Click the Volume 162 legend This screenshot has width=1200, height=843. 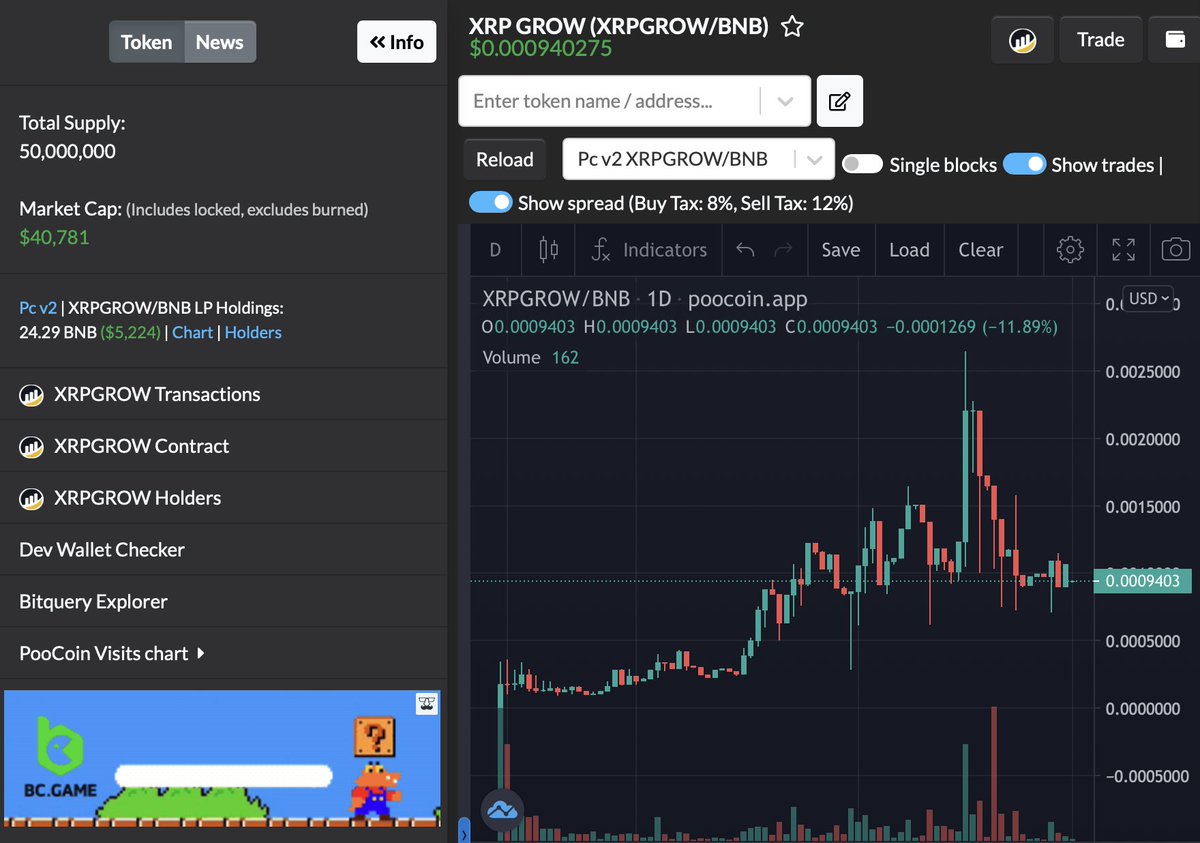(531, 358)
